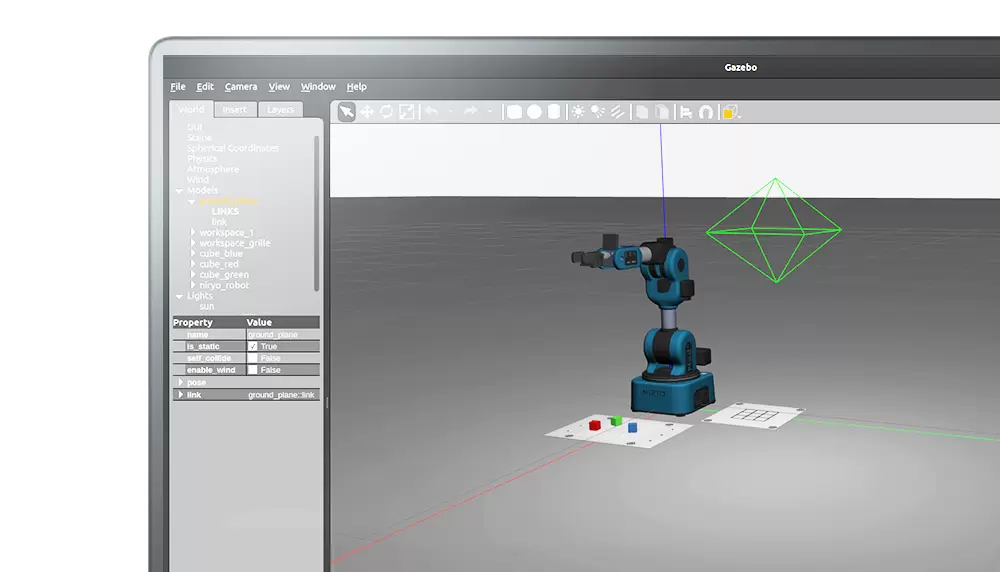The image size is (1000, 572).
Task: Open the redo history dropdown arrow
Action: pos(490,112)
